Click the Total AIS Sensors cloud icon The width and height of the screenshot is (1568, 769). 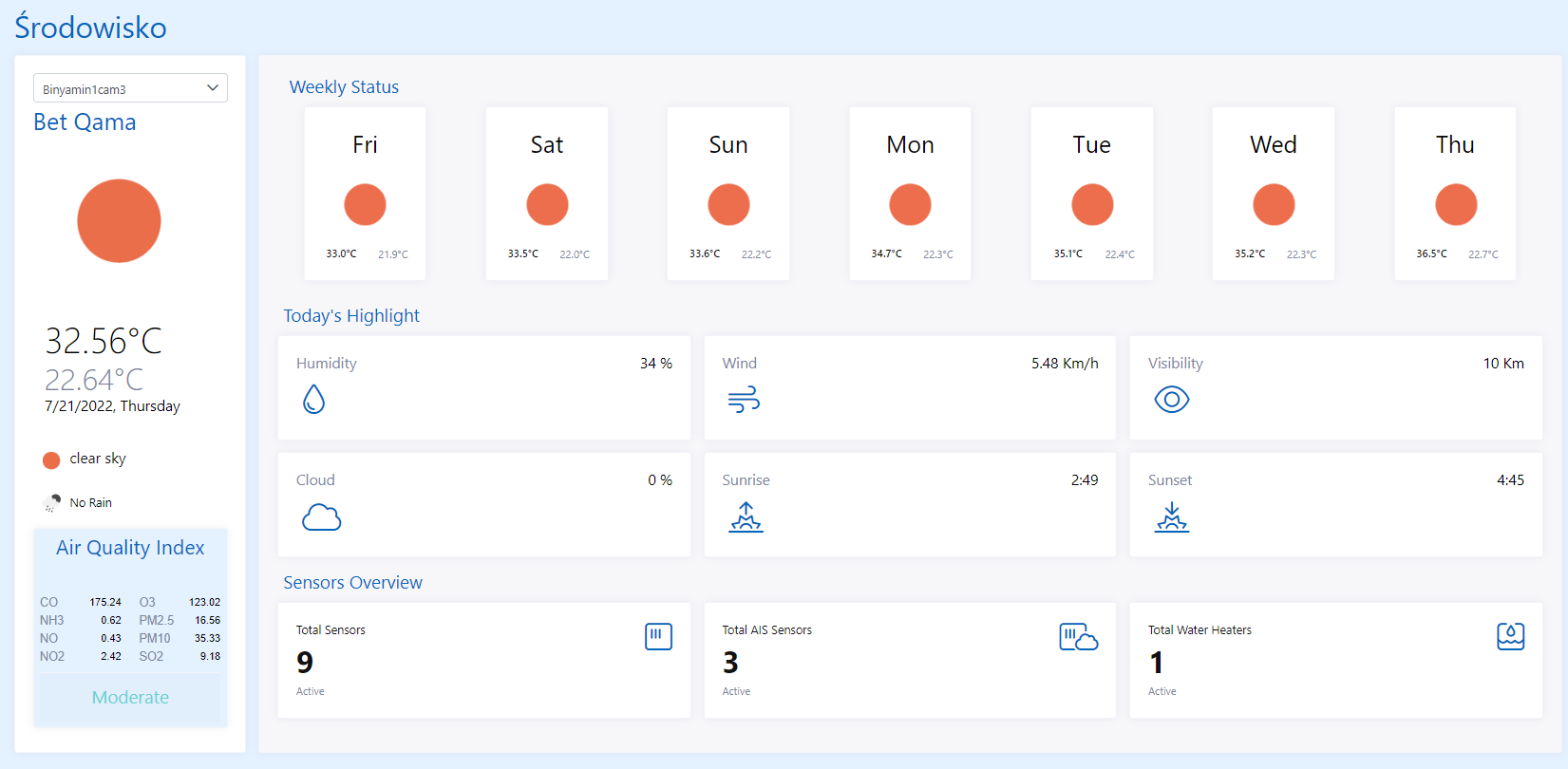pos(1078,636)
